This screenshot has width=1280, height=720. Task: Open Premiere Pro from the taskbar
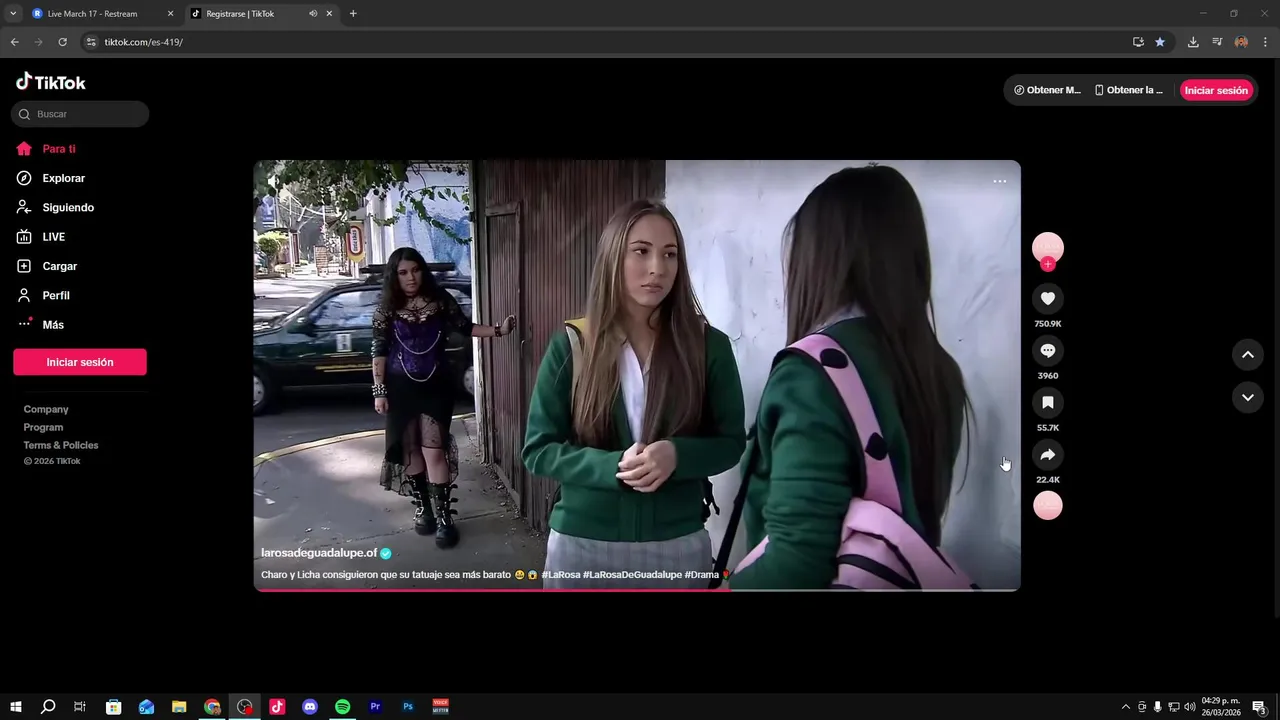coord(375,707)
